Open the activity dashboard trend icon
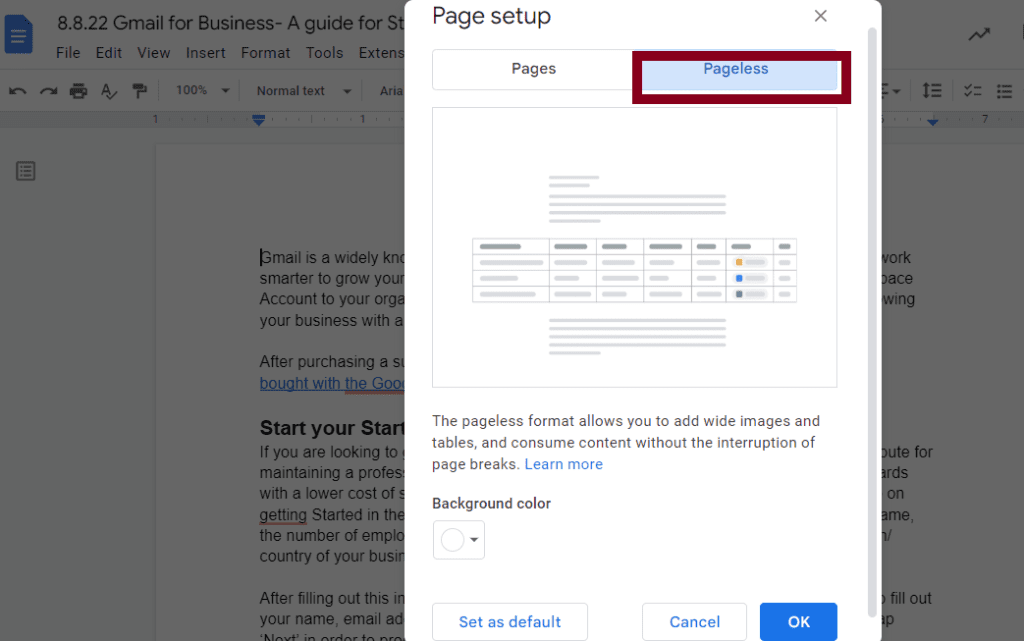 [x=979, y=34]
